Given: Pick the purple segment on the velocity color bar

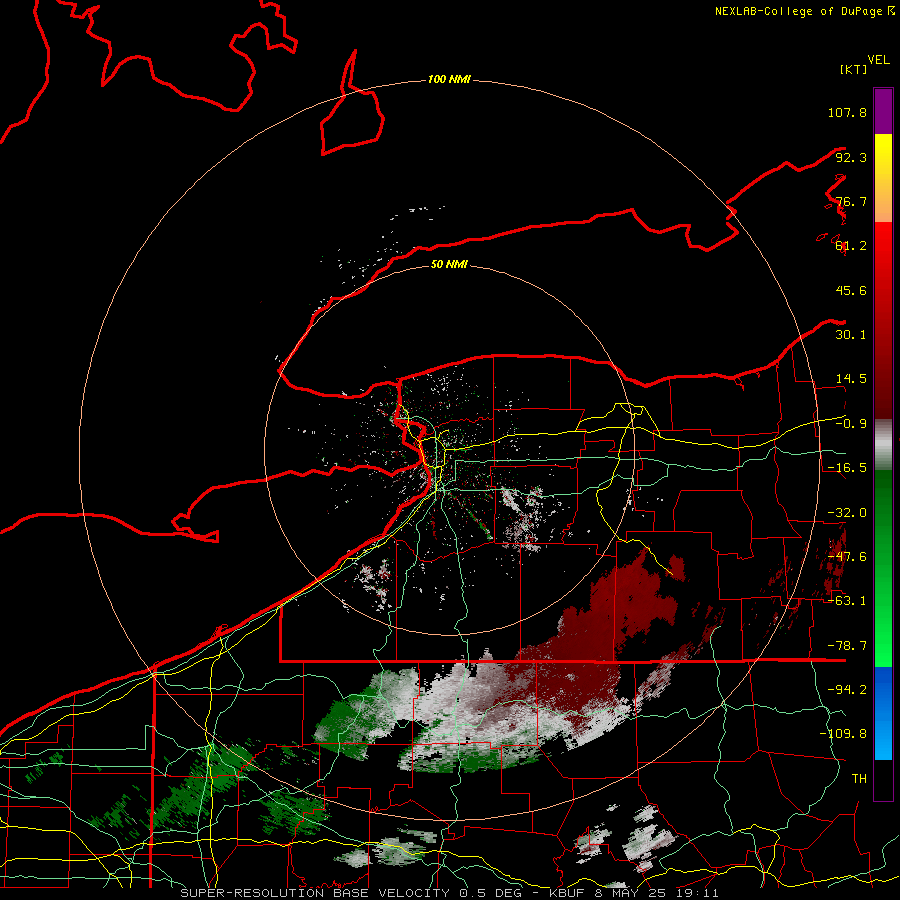Looking at the screenshot, I should click(x=883, y=111).
